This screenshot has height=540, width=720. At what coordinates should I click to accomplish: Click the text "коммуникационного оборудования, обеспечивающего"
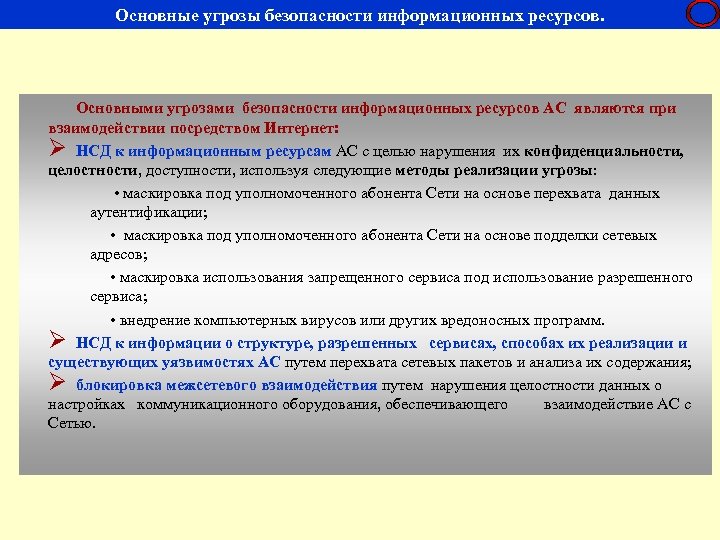tap(322, 405)
